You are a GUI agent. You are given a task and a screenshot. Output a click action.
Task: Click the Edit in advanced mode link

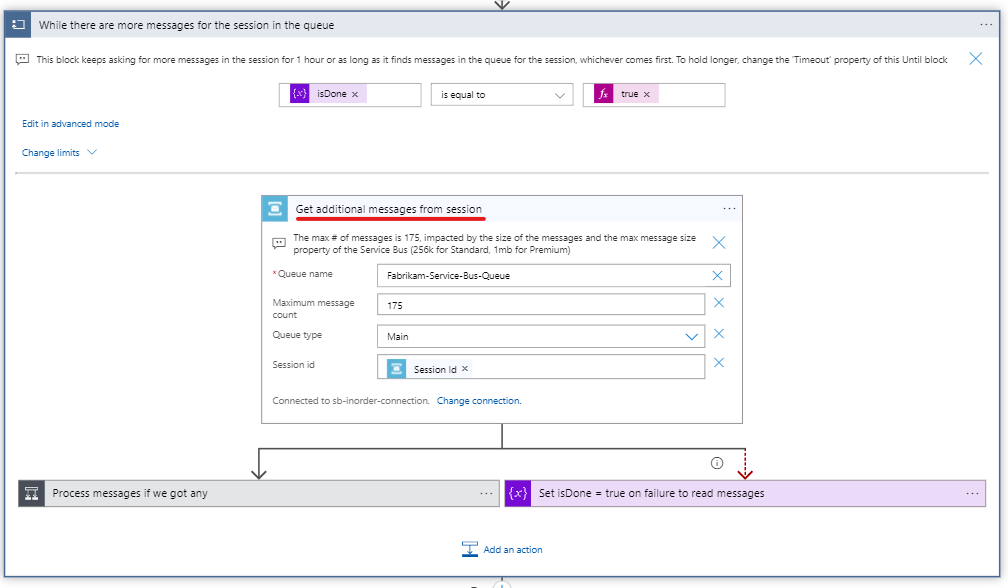(x=70, y=123)
